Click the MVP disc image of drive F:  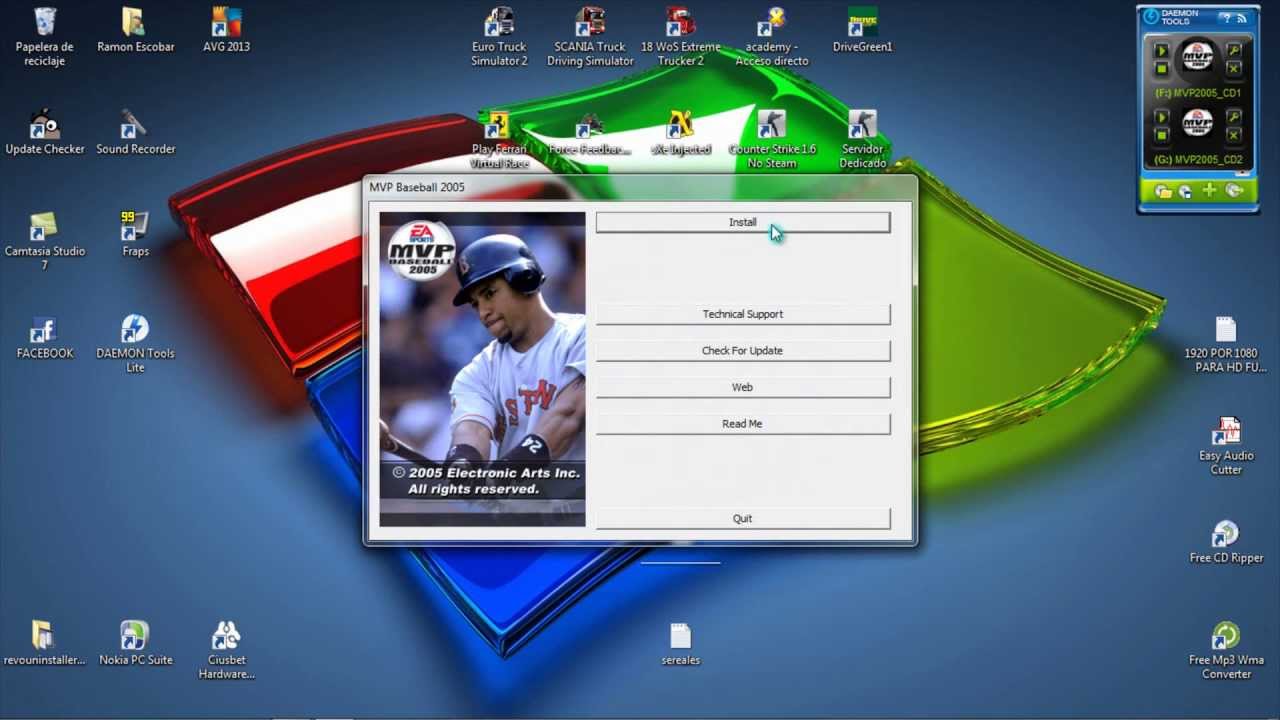point(1197,57)
